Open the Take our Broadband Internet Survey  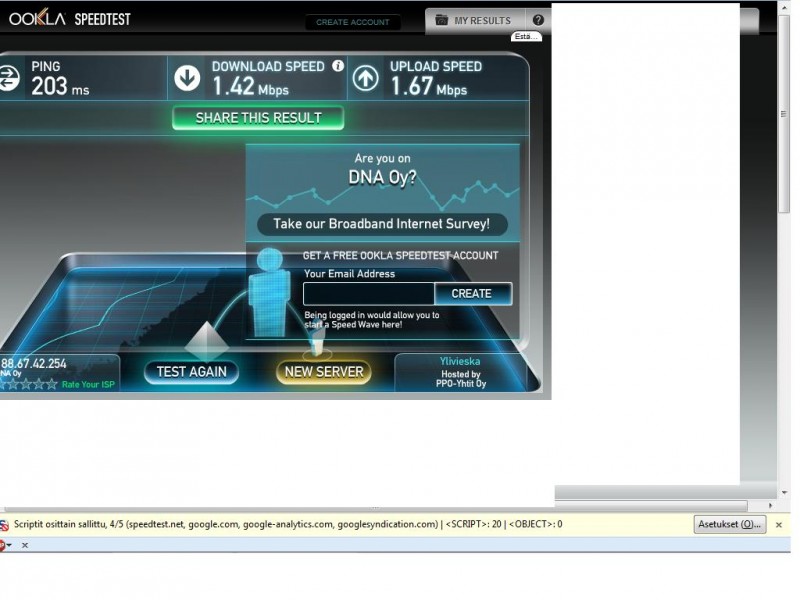pyautogui.click(x=382, y=224)
